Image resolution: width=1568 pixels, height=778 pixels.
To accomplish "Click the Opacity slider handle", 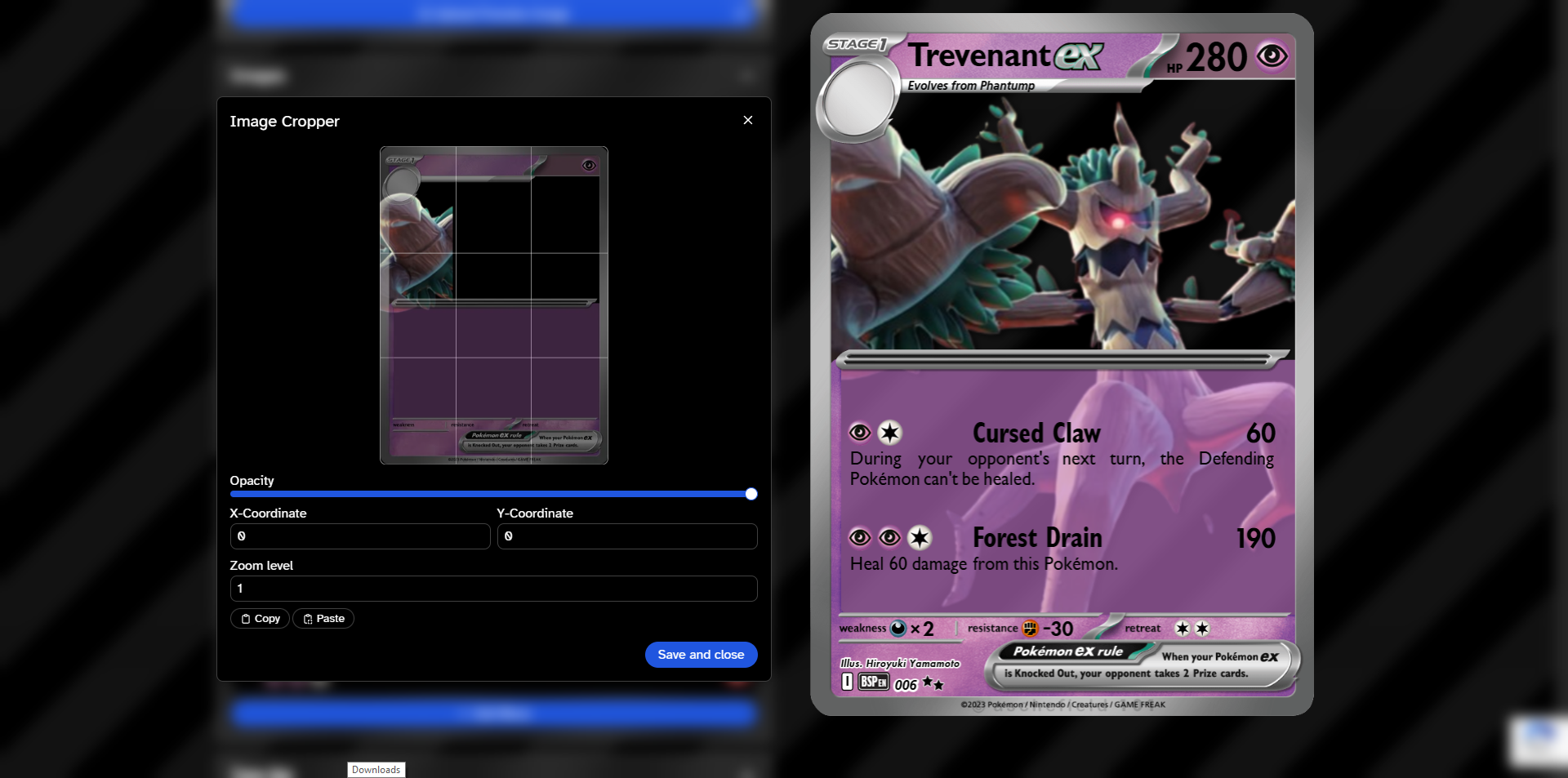I will coord(751,494).
